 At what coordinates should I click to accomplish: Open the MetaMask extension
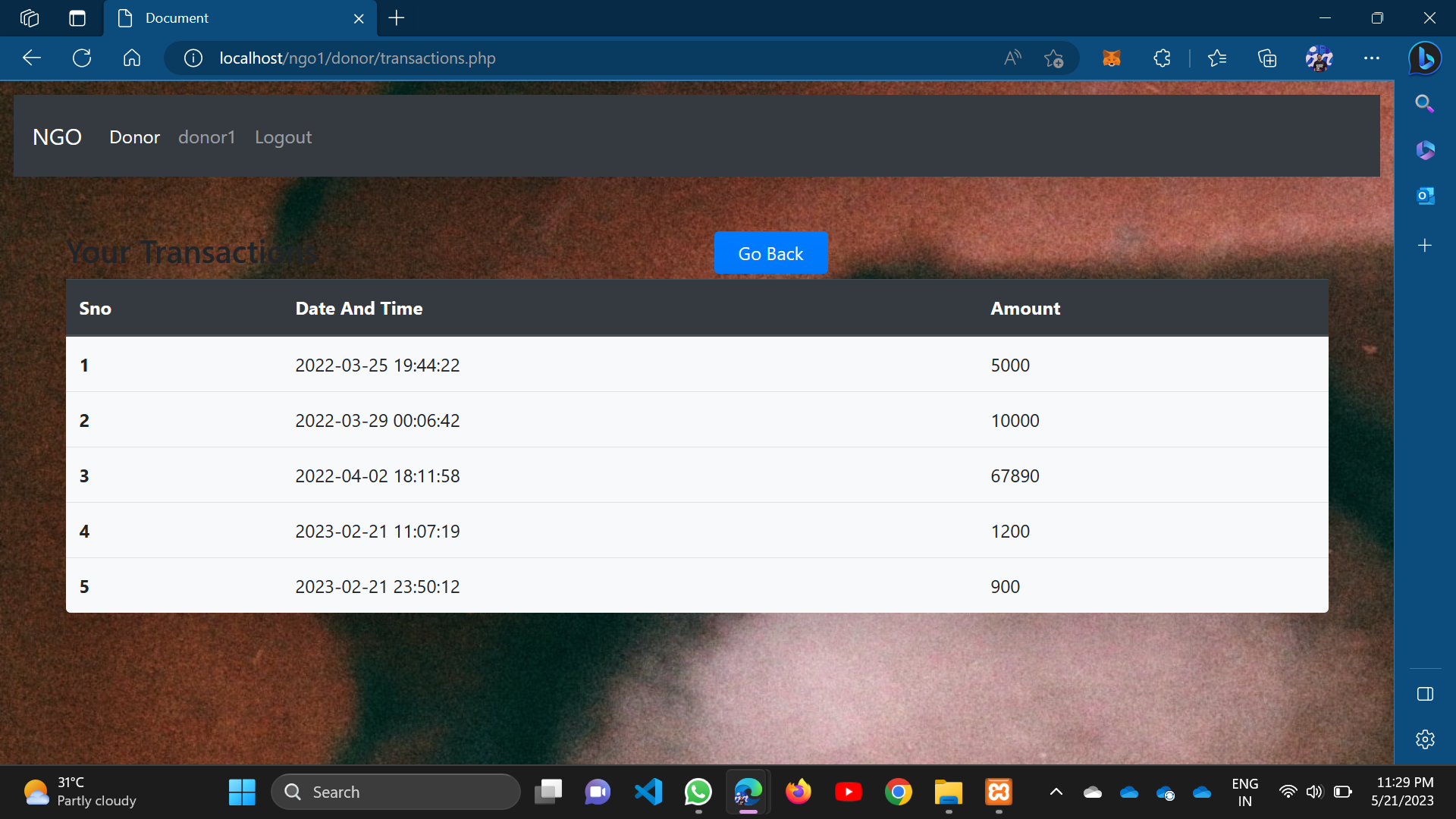point(1111,58)
